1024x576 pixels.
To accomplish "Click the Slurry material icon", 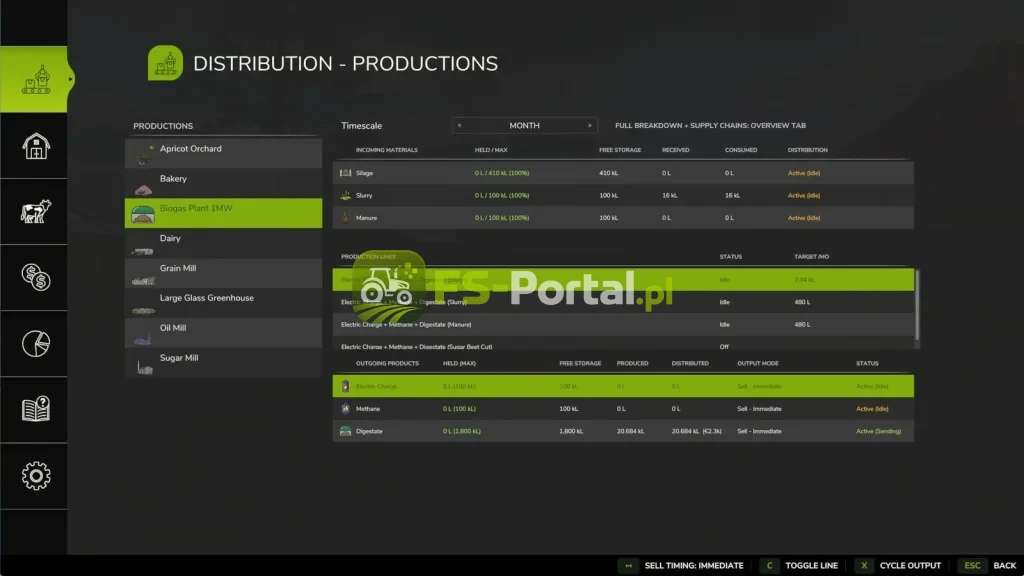I will (345, 195).
